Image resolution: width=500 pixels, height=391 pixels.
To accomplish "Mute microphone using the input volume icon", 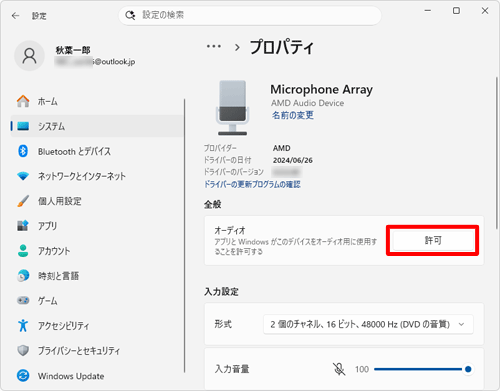I will pos(339,369).
